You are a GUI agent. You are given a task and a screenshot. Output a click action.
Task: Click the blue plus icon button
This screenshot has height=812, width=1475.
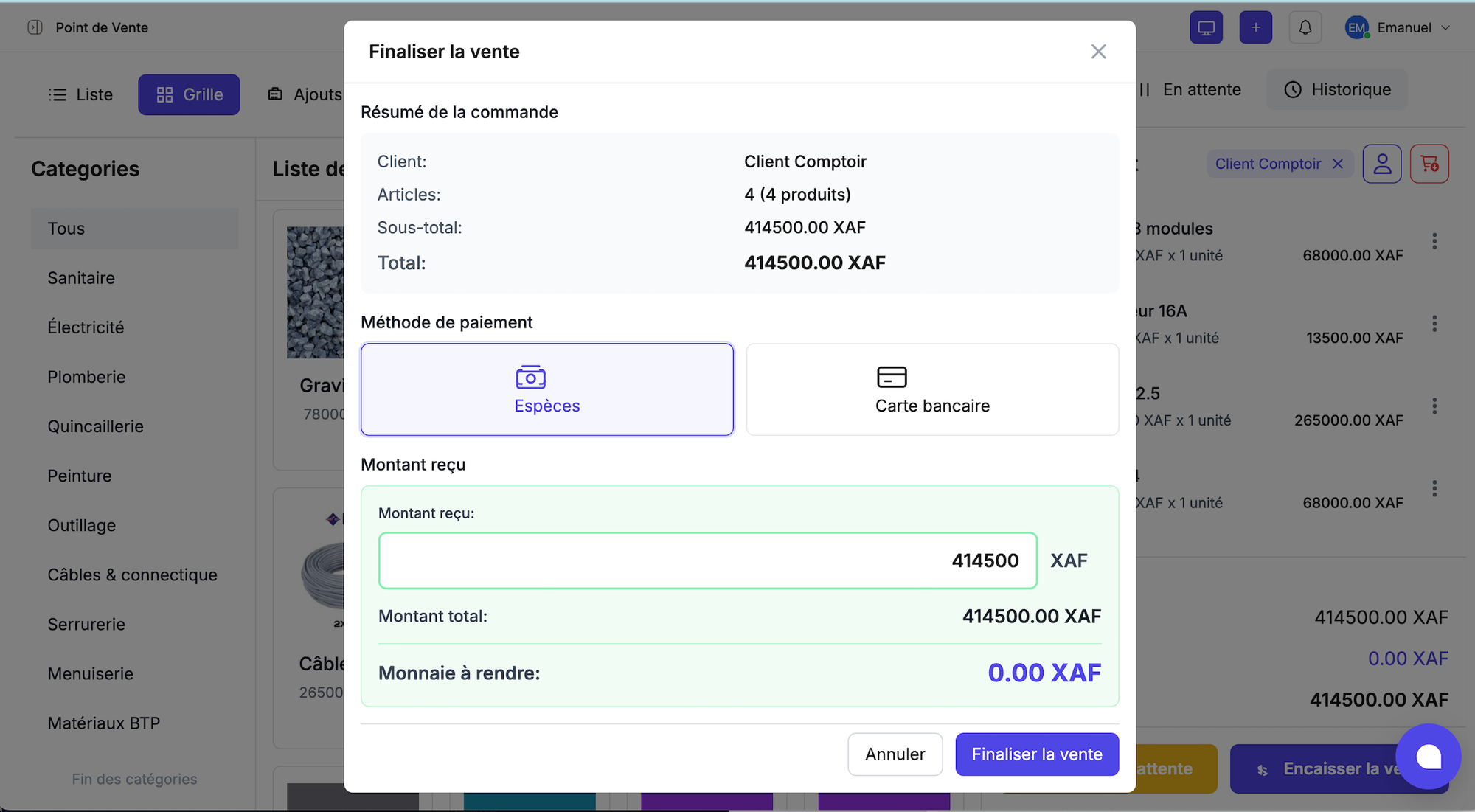click(1255, 27)
